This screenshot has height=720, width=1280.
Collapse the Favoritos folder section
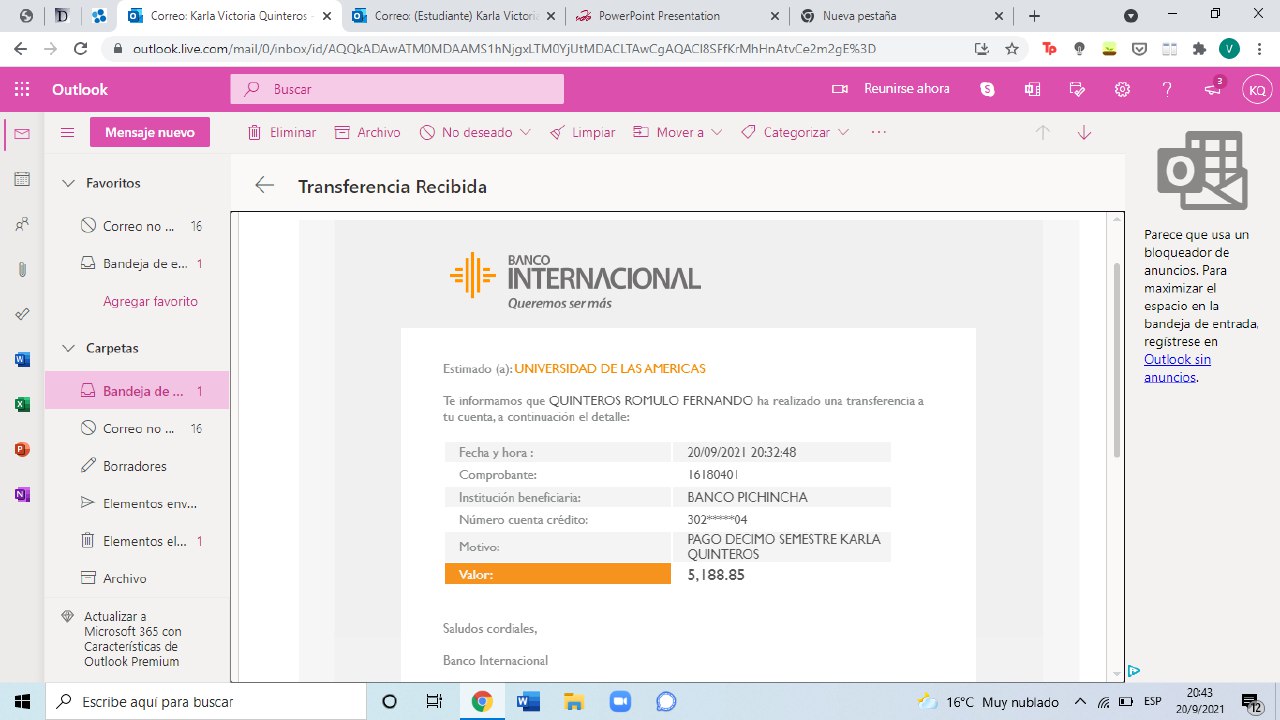point(69,183)
